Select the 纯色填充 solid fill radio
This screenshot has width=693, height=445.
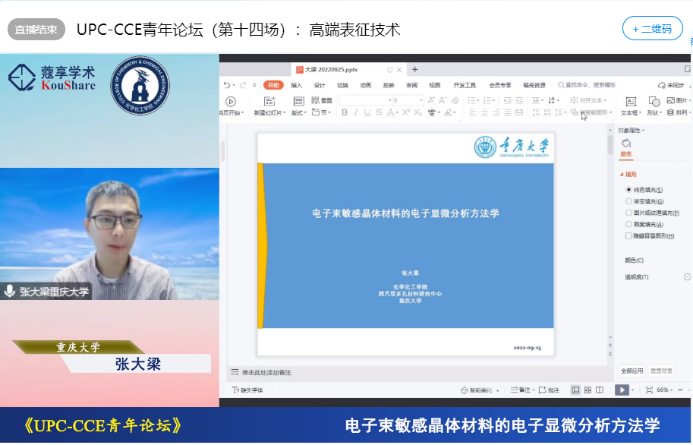pos(628,188)
